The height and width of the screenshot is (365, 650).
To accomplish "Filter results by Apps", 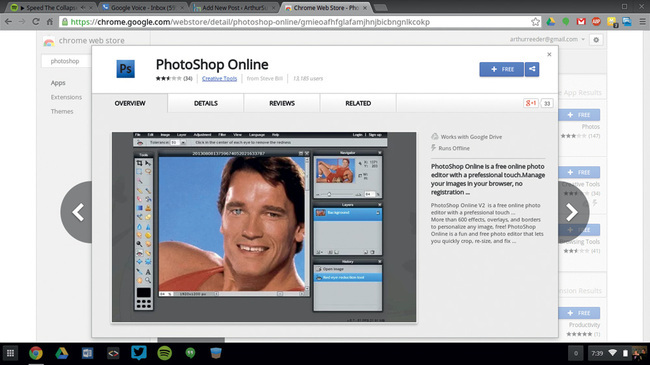I will tap(58, 83).
